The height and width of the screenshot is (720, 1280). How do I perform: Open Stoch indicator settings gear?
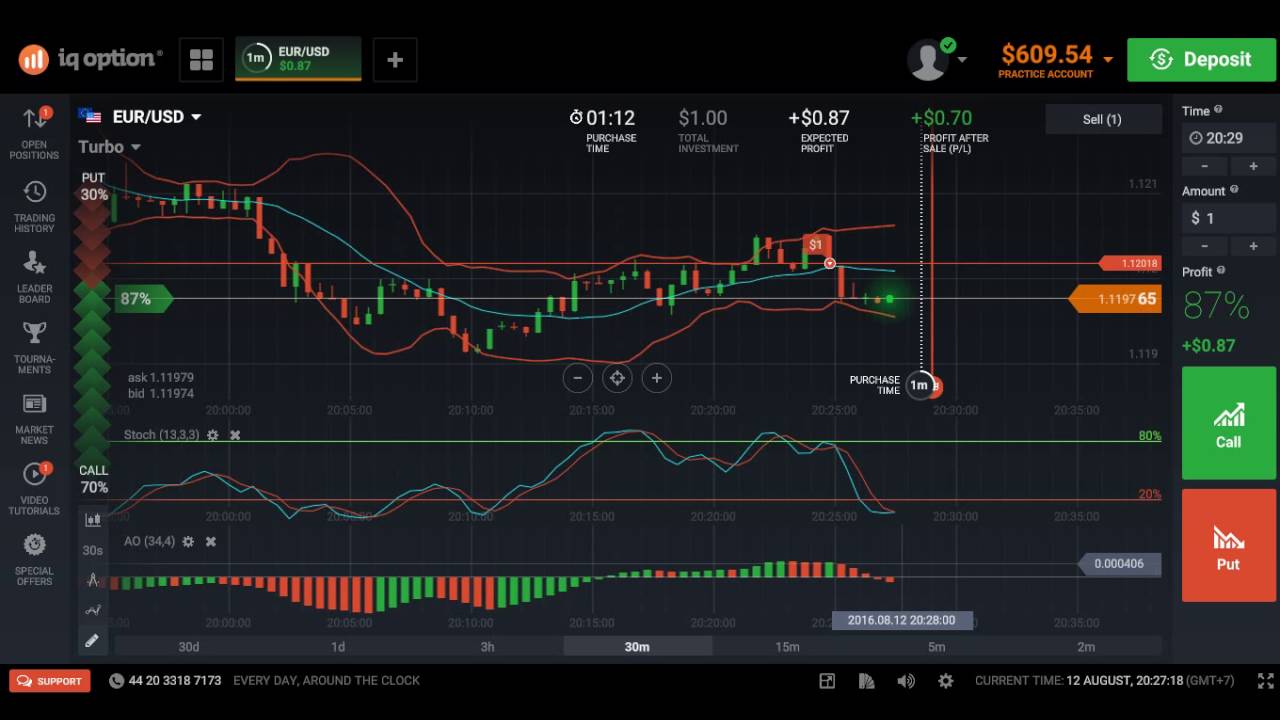[x=211, y=435]
